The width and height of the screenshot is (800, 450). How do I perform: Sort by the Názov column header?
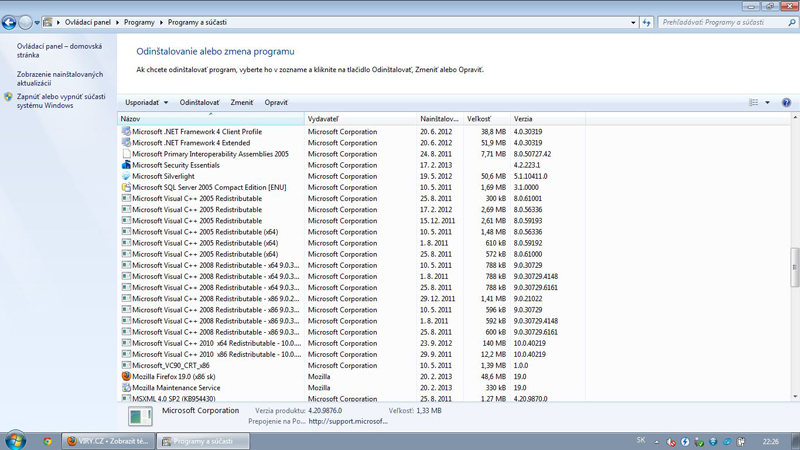pos(211,119)
